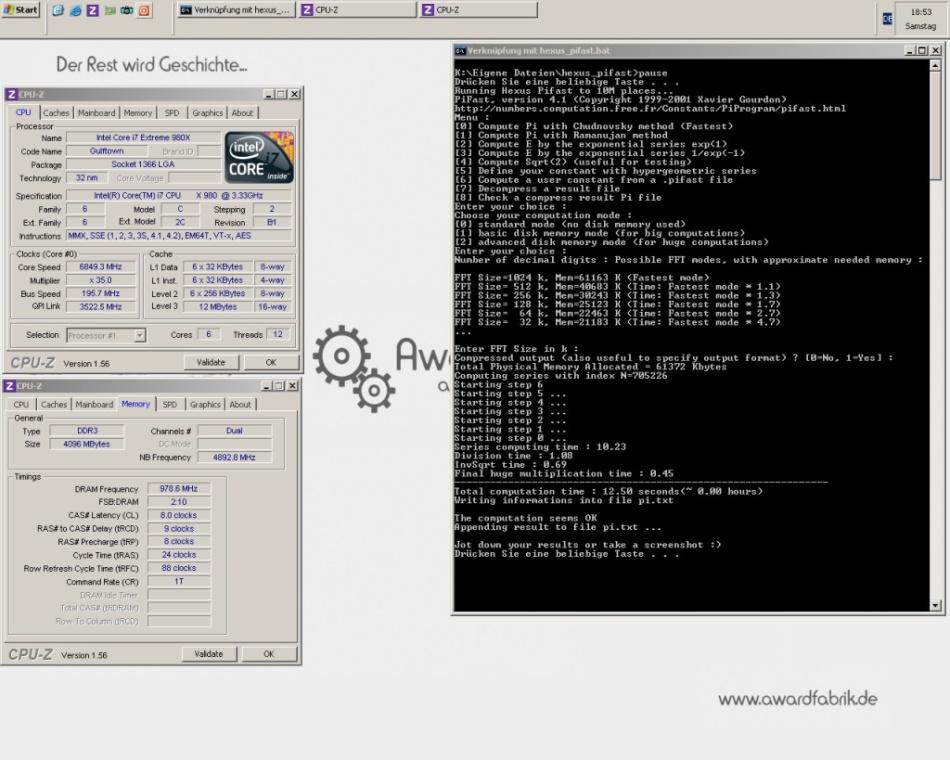Activate Verknüpfung mit hexus taskbar button

tap(236, 10)
